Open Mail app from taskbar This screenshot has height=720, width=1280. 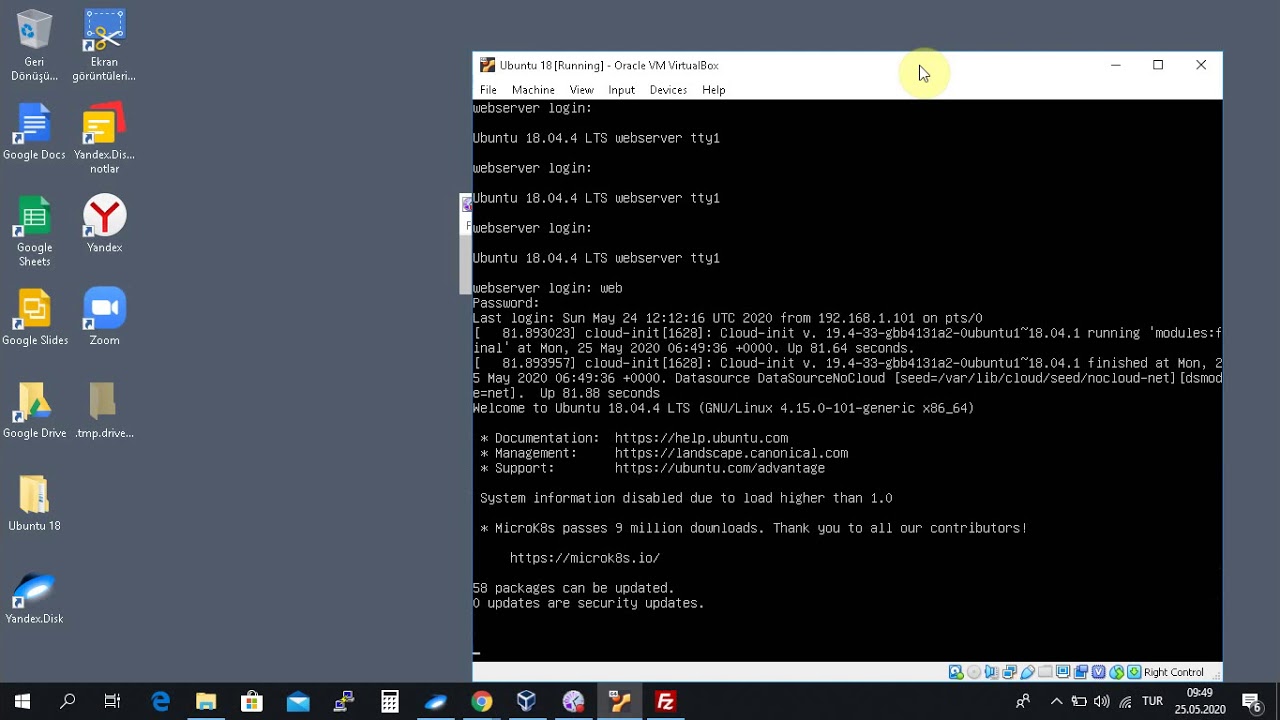298,702
